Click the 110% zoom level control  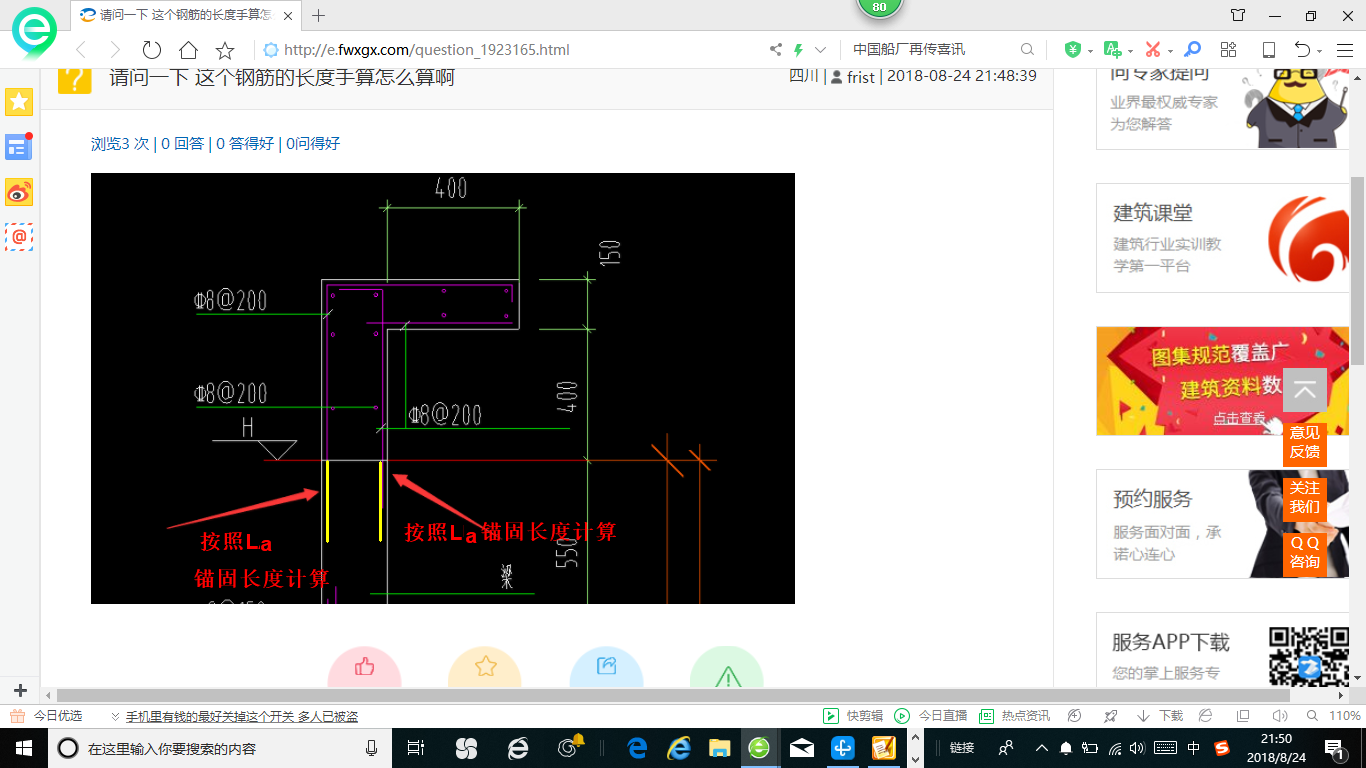1335,716
